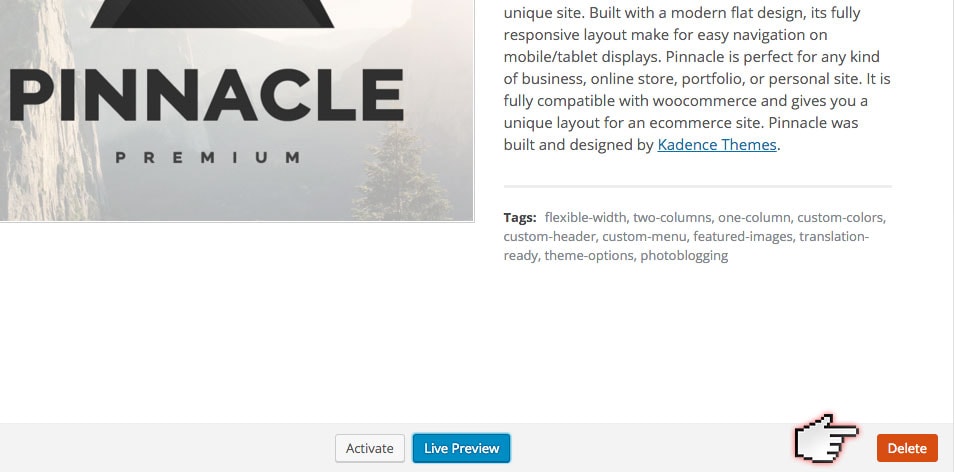Click the theme-options tag
954x472 pixels.
click(x=589, y=255)
